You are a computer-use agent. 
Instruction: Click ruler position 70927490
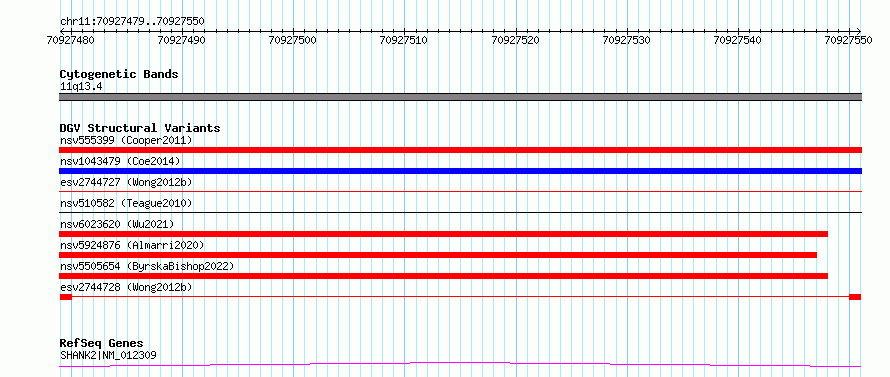pos(182,40)
